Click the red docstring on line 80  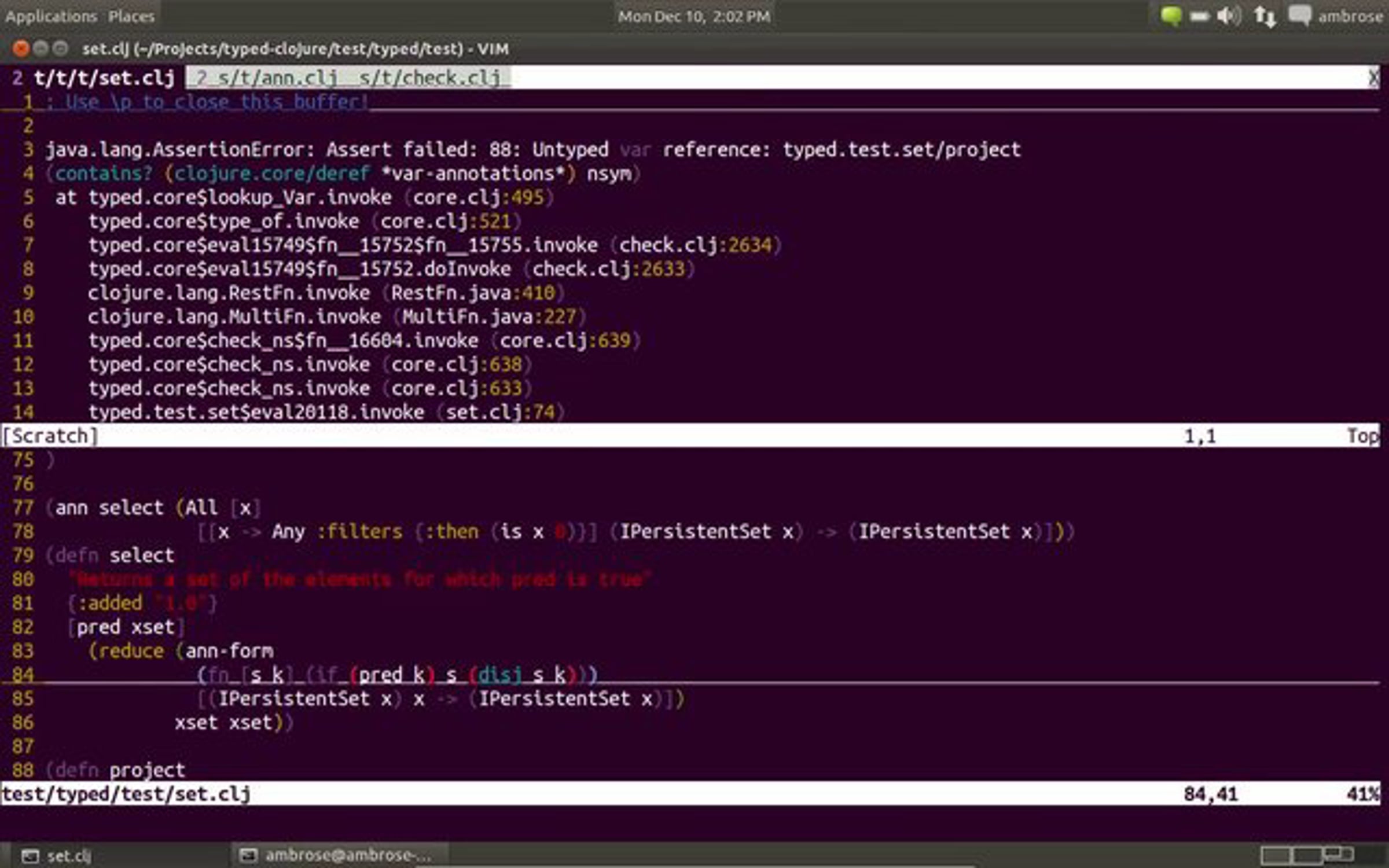pos(359,579)
